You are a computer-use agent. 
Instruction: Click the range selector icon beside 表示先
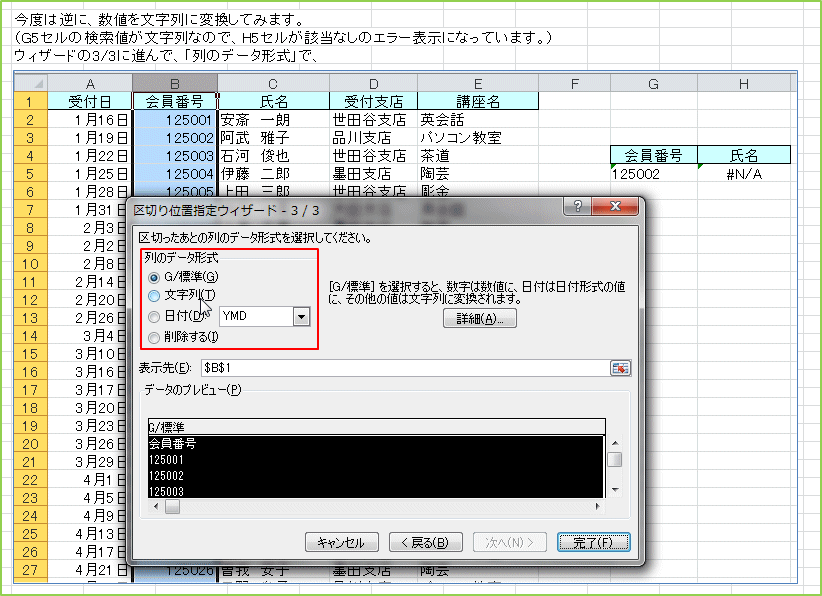click(x=620, y=368)
